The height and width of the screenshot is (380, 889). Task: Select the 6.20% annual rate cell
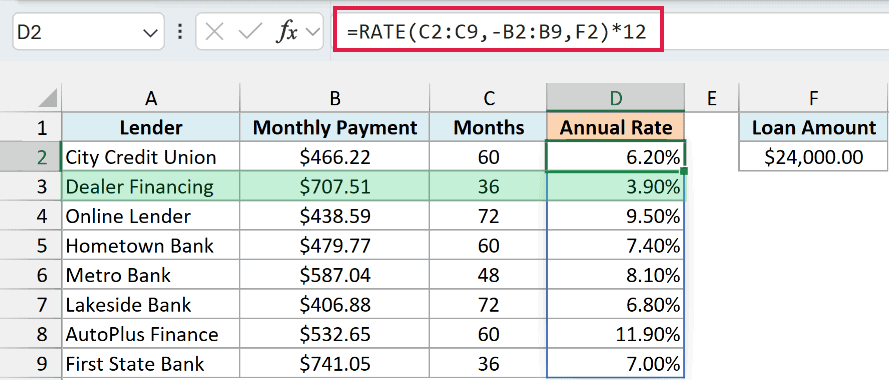[x=616, y=157]
